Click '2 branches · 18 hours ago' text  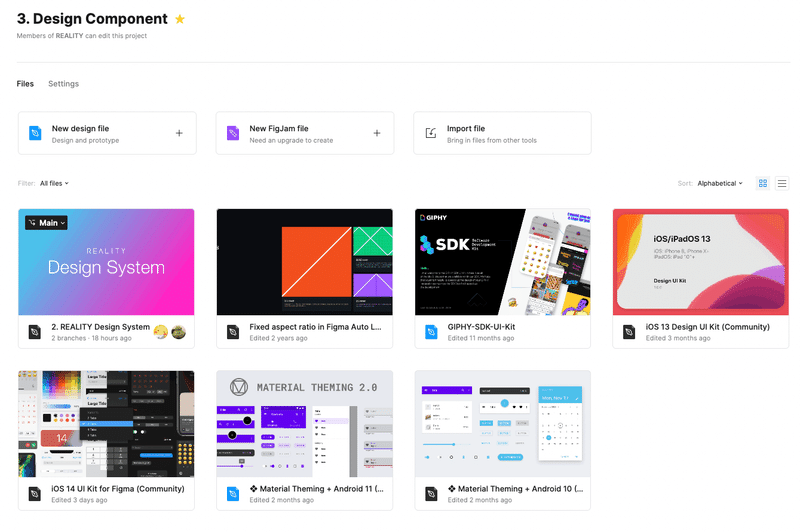click(x=91, y=338)
